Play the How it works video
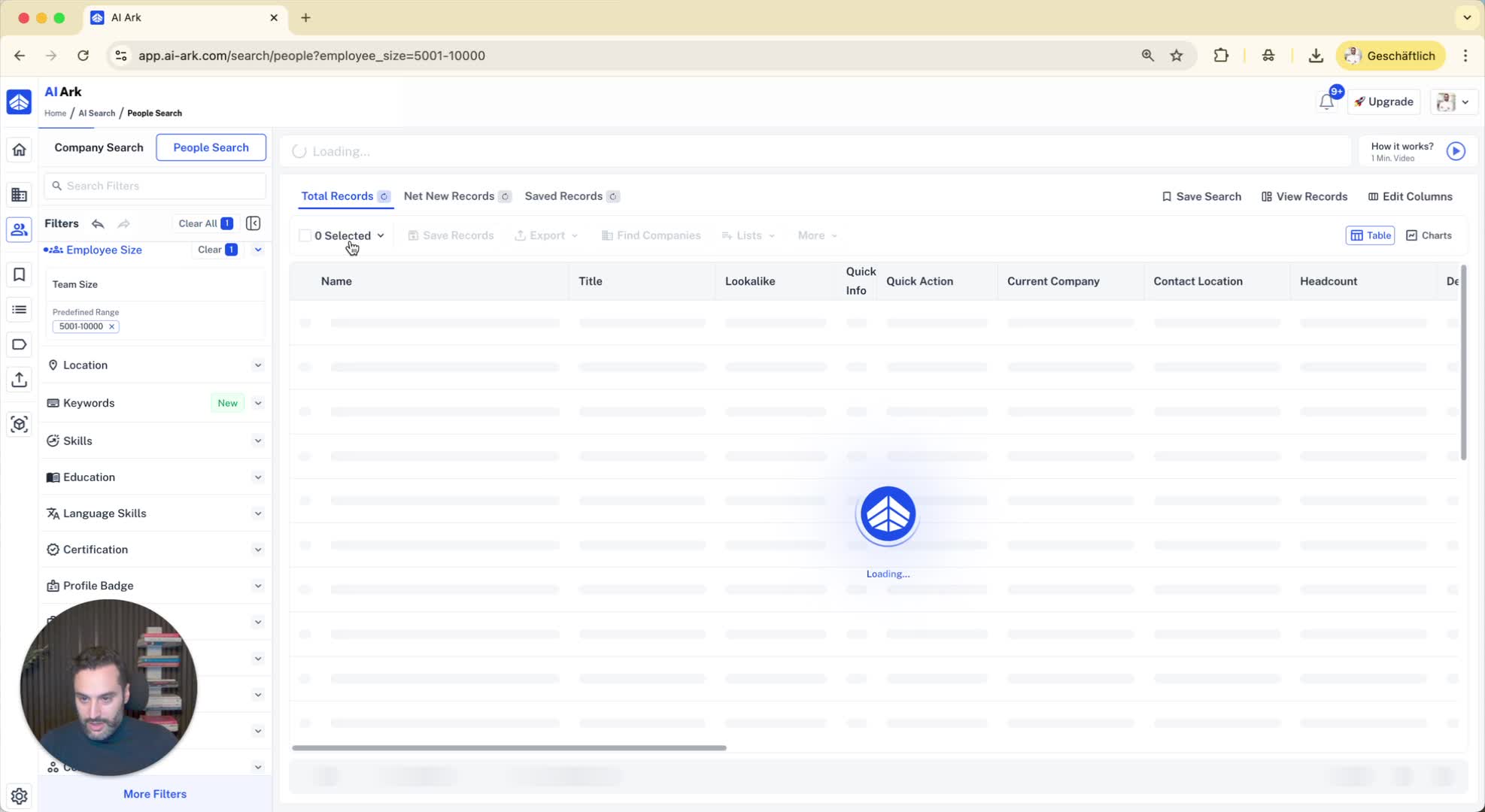The image size is (1485, 812). [1456, 151]
